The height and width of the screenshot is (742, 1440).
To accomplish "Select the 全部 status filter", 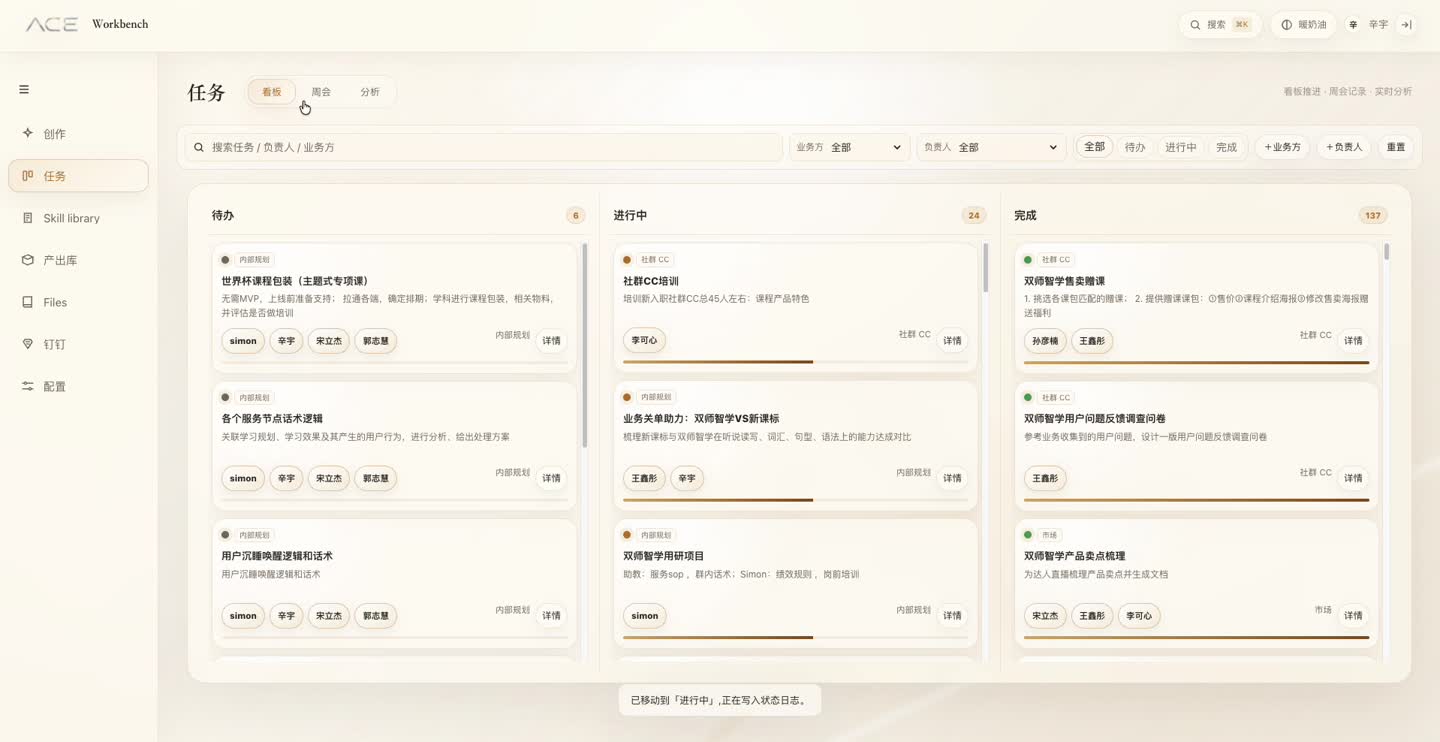I will (x=1095, y=147).
